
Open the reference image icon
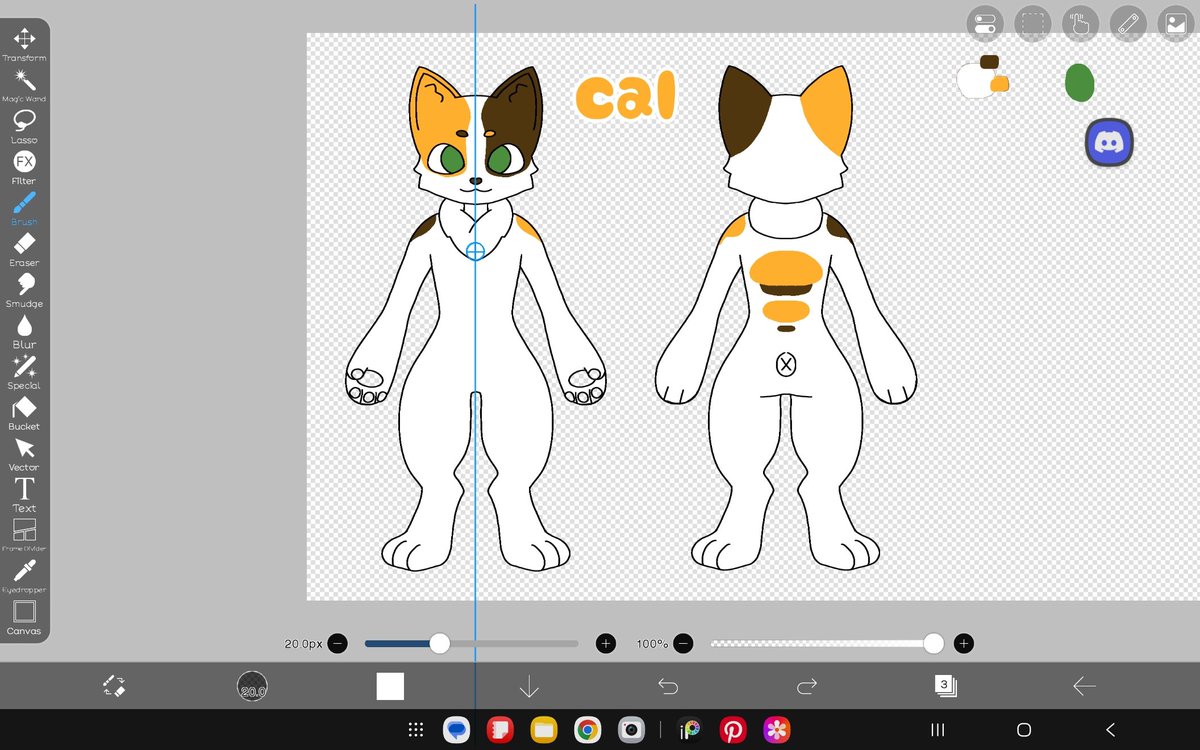(x=1174, y=24)
